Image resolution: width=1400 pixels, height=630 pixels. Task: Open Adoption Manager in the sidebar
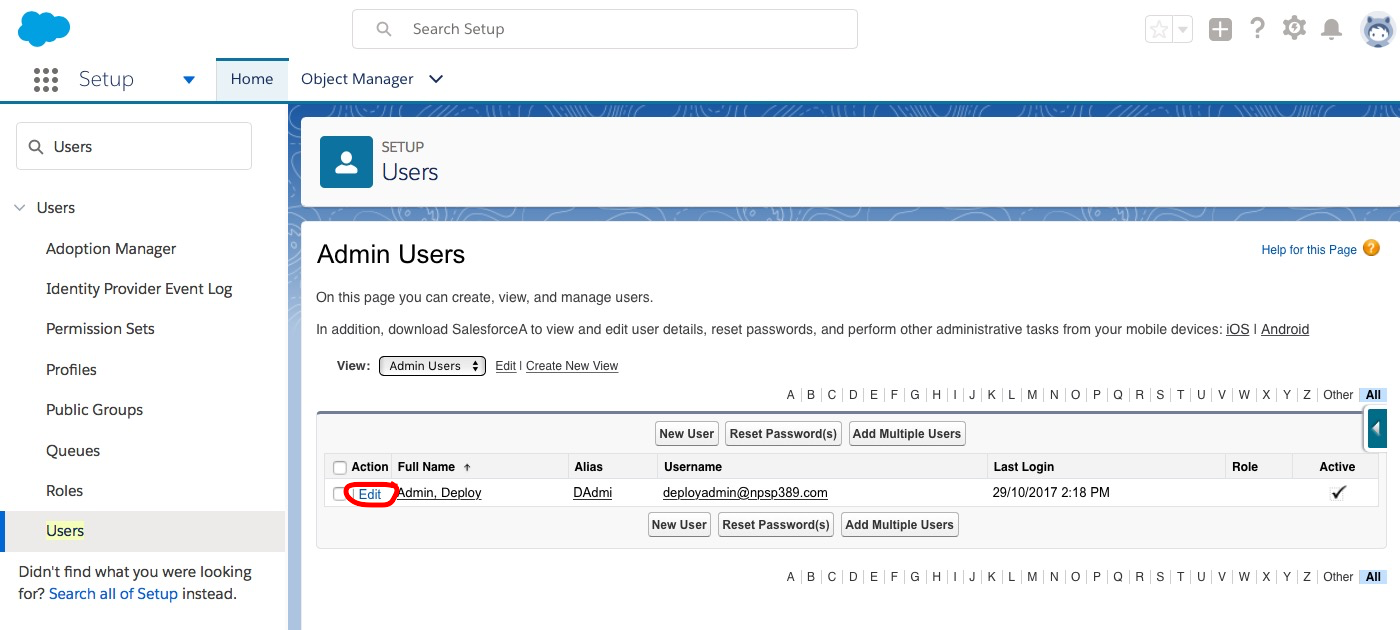point(111,248)
